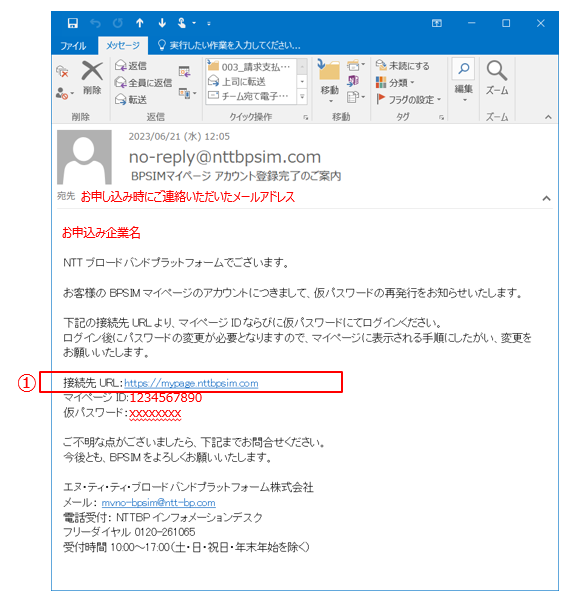Viewport: 571px width, 603px height.
Task: Click the Save icon in the title bar
Action: (73, 23)
